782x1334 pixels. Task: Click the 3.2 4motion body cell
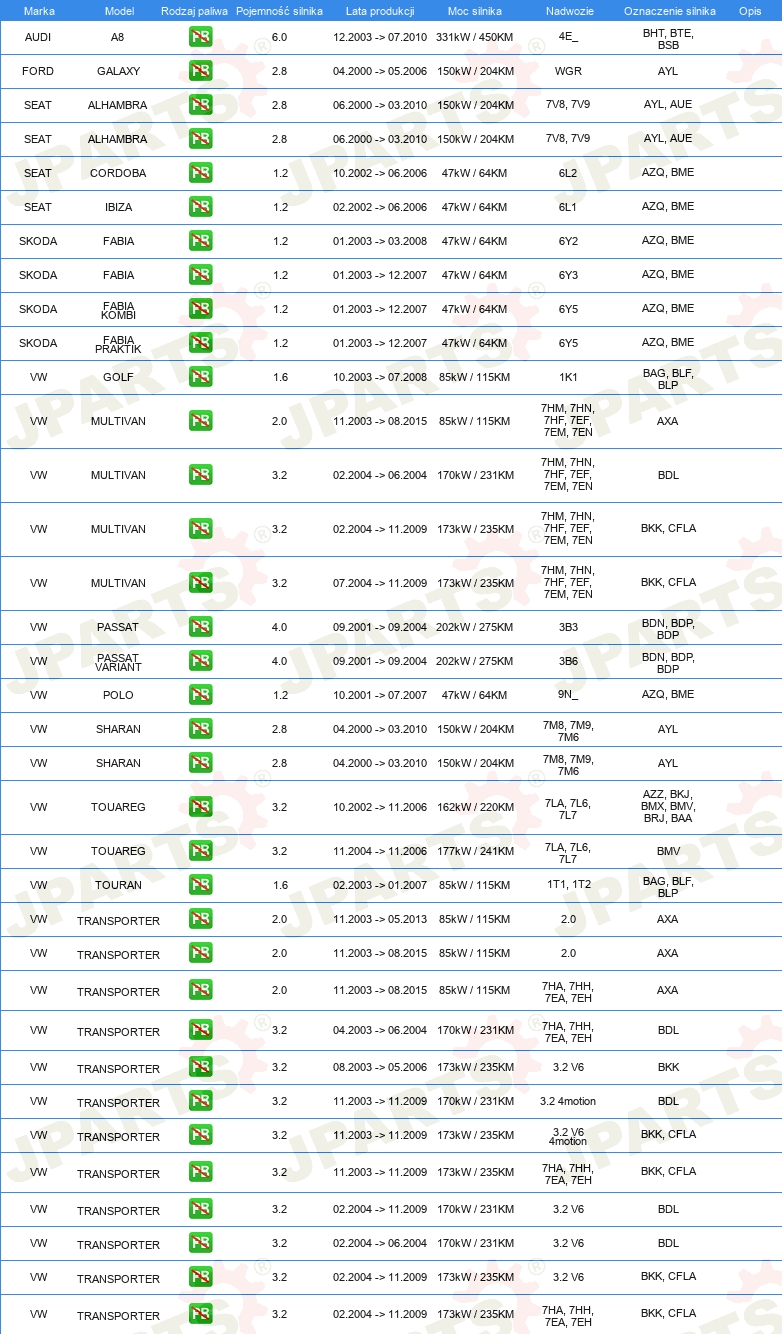click(x=568, y=1101)
